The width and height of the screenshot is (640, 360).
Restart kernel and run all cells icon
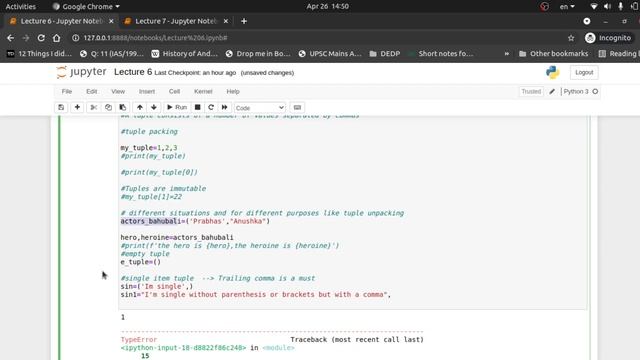224,107
